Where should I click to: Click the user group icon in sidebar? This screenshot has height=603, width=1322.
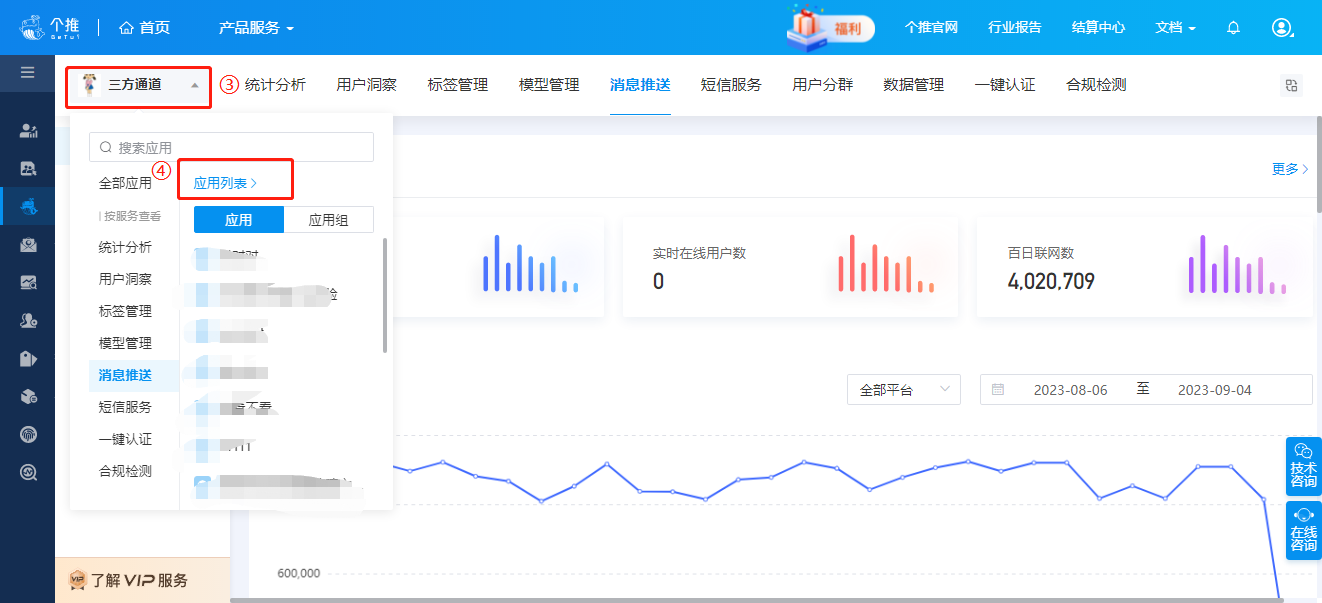pos(28,321)
